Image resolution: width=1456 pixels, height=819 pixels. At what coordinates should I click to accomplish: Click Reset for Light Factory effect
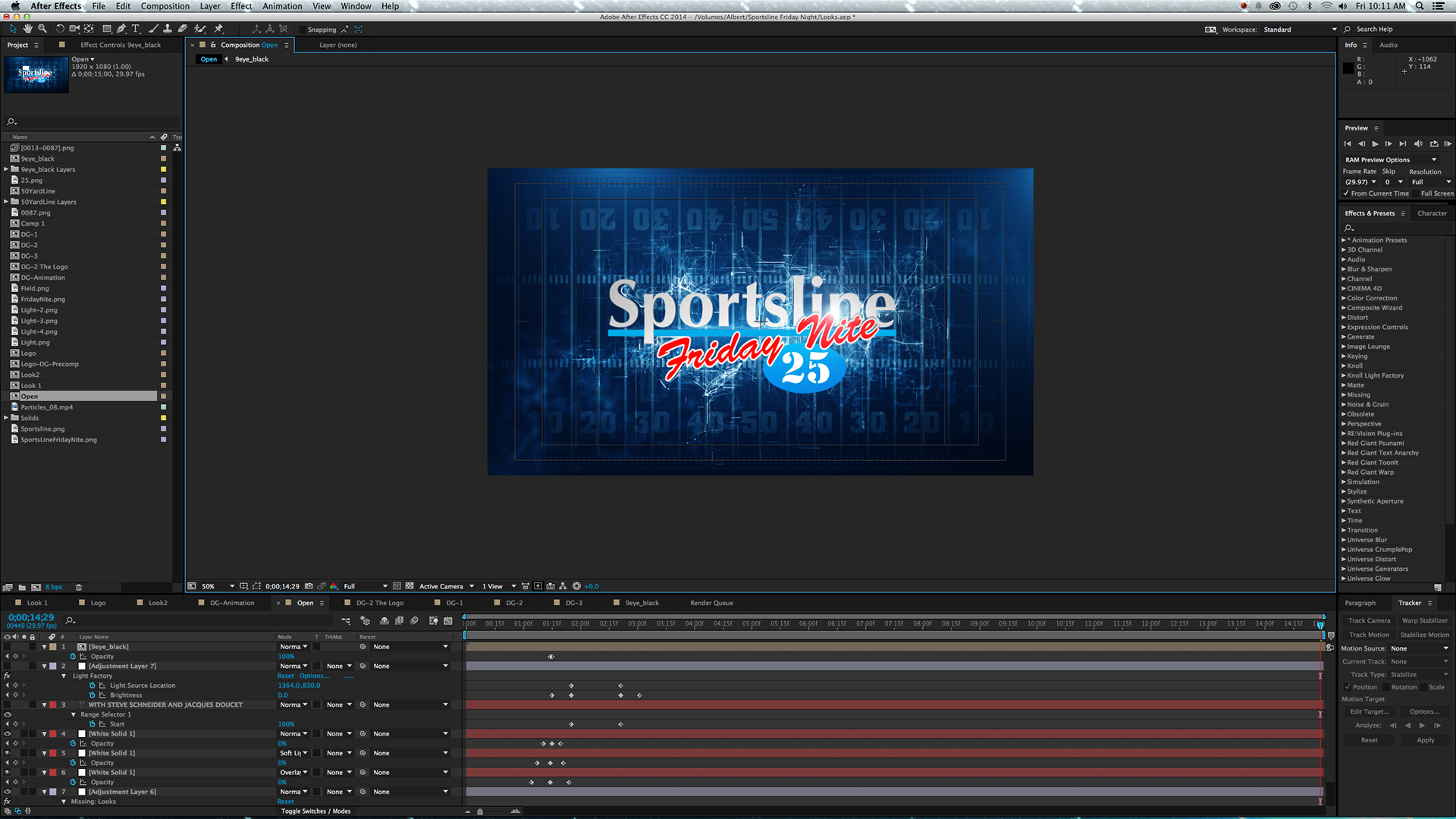pos(285,676)
